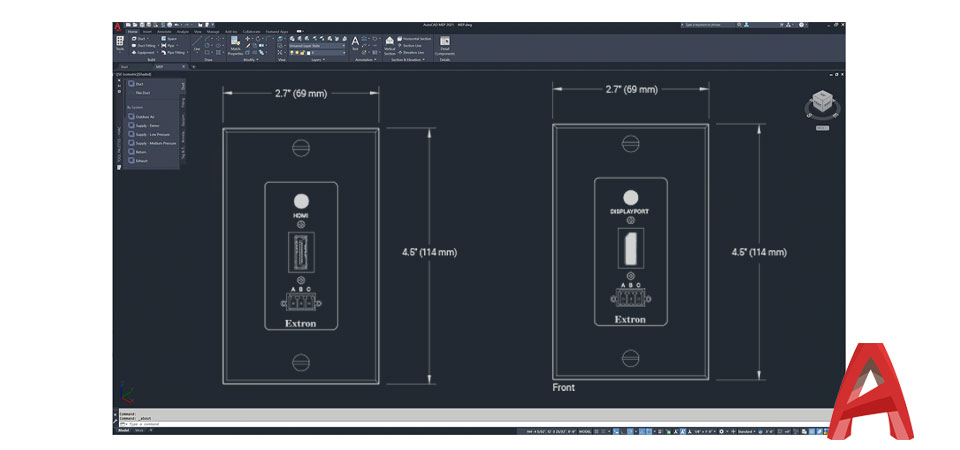
Task: Click the 2.7" (69 mm) dimension on HDMI plate
Action: pos(300,94)
